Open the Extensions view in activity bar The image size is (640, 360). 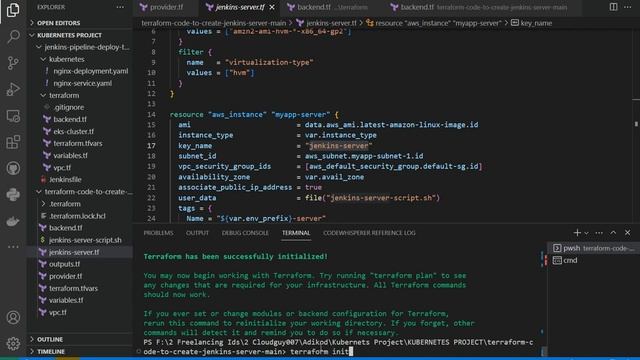pos(13,142)
